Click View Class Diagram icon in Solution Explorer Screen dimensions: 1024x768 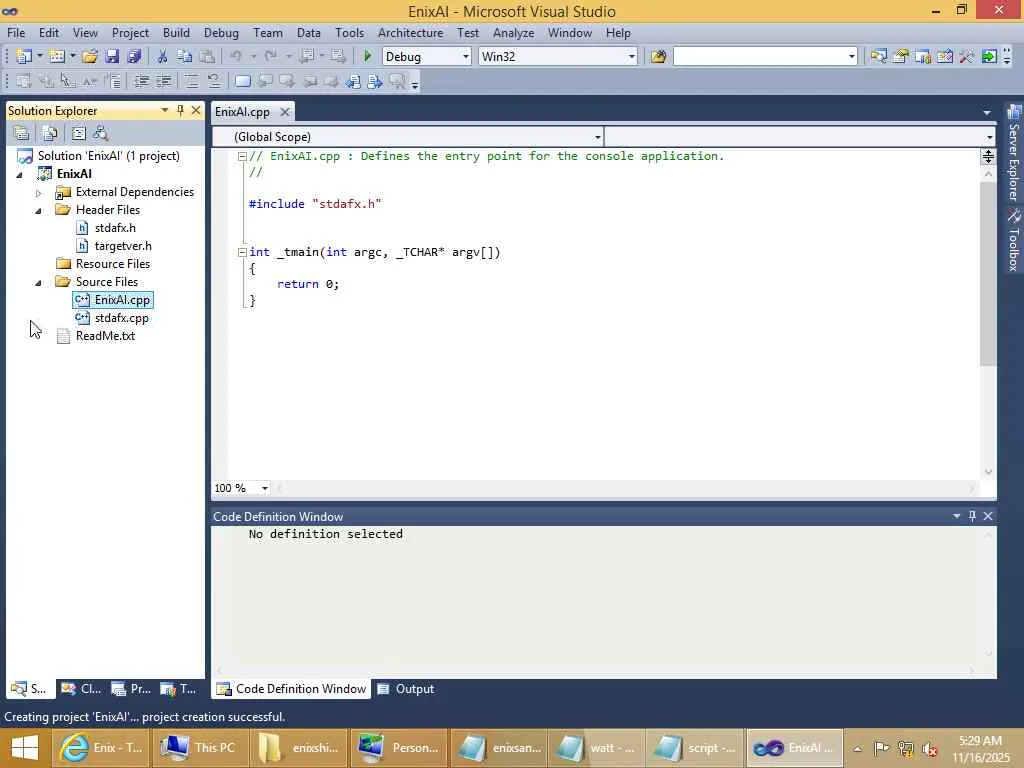pos(101,133)
